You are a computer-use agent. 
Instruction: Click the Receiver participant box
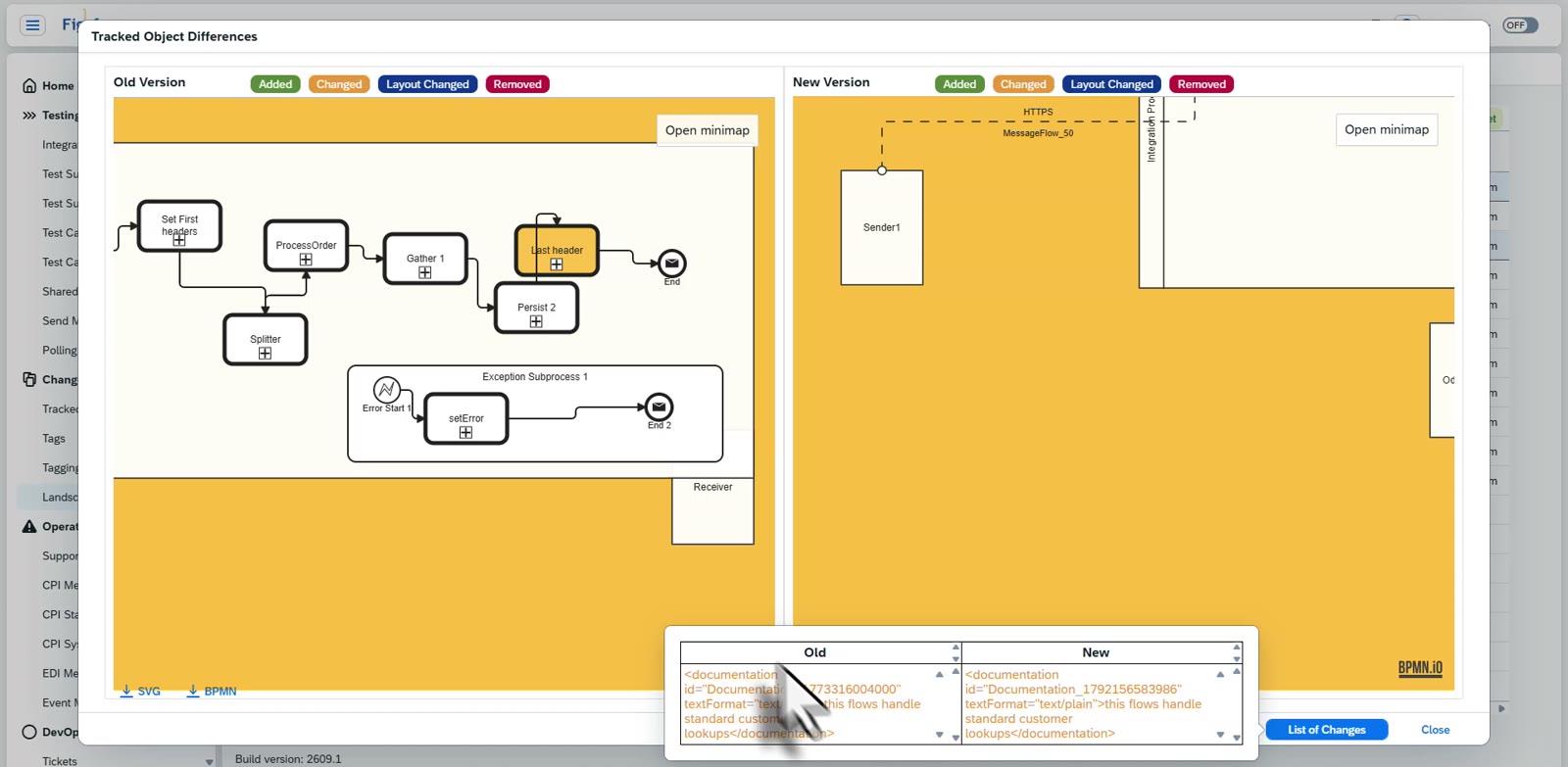(x=712, y=511)
